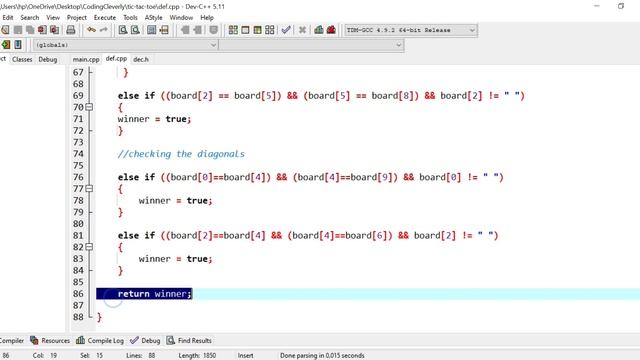Open the Window menu
640x360 pixels.
pyautogui.click(x=181, y=18)
